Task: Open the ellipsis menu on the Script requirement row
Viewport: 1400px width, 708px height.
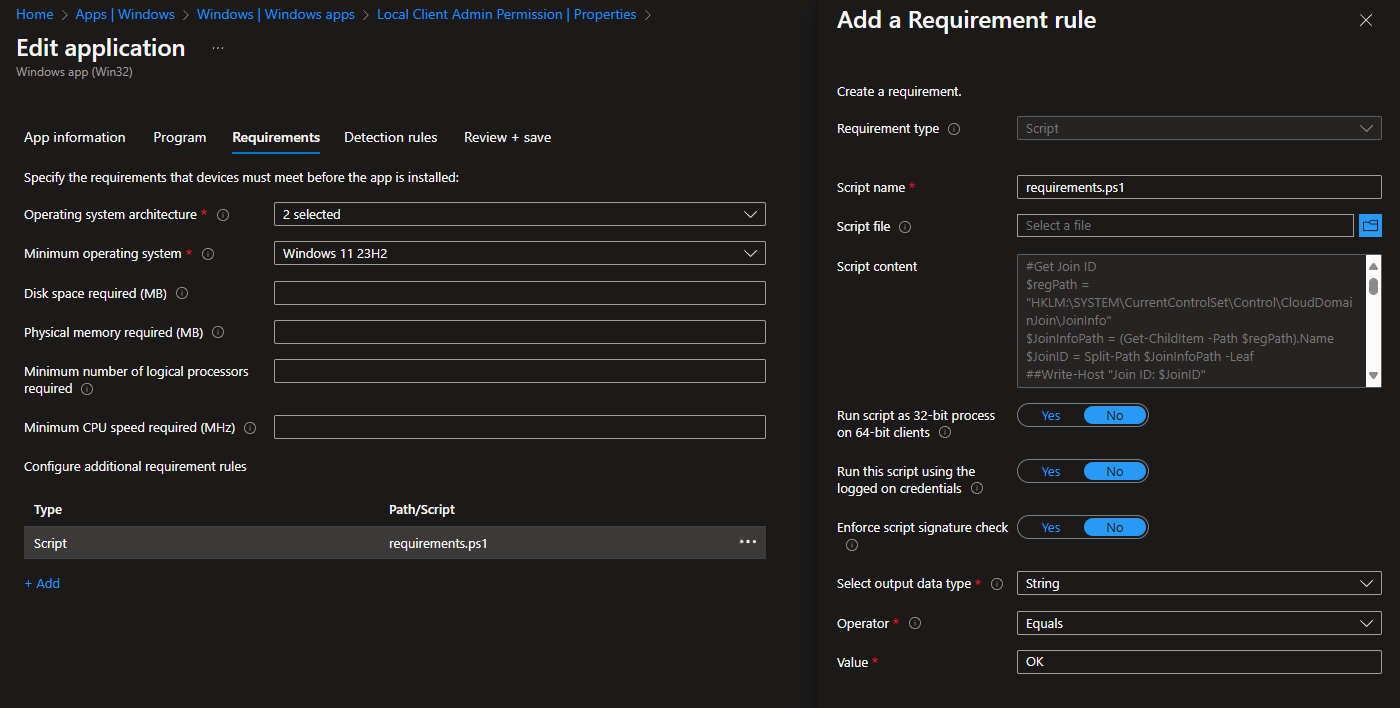Action: pyautogui.click(x=747, y=541)
